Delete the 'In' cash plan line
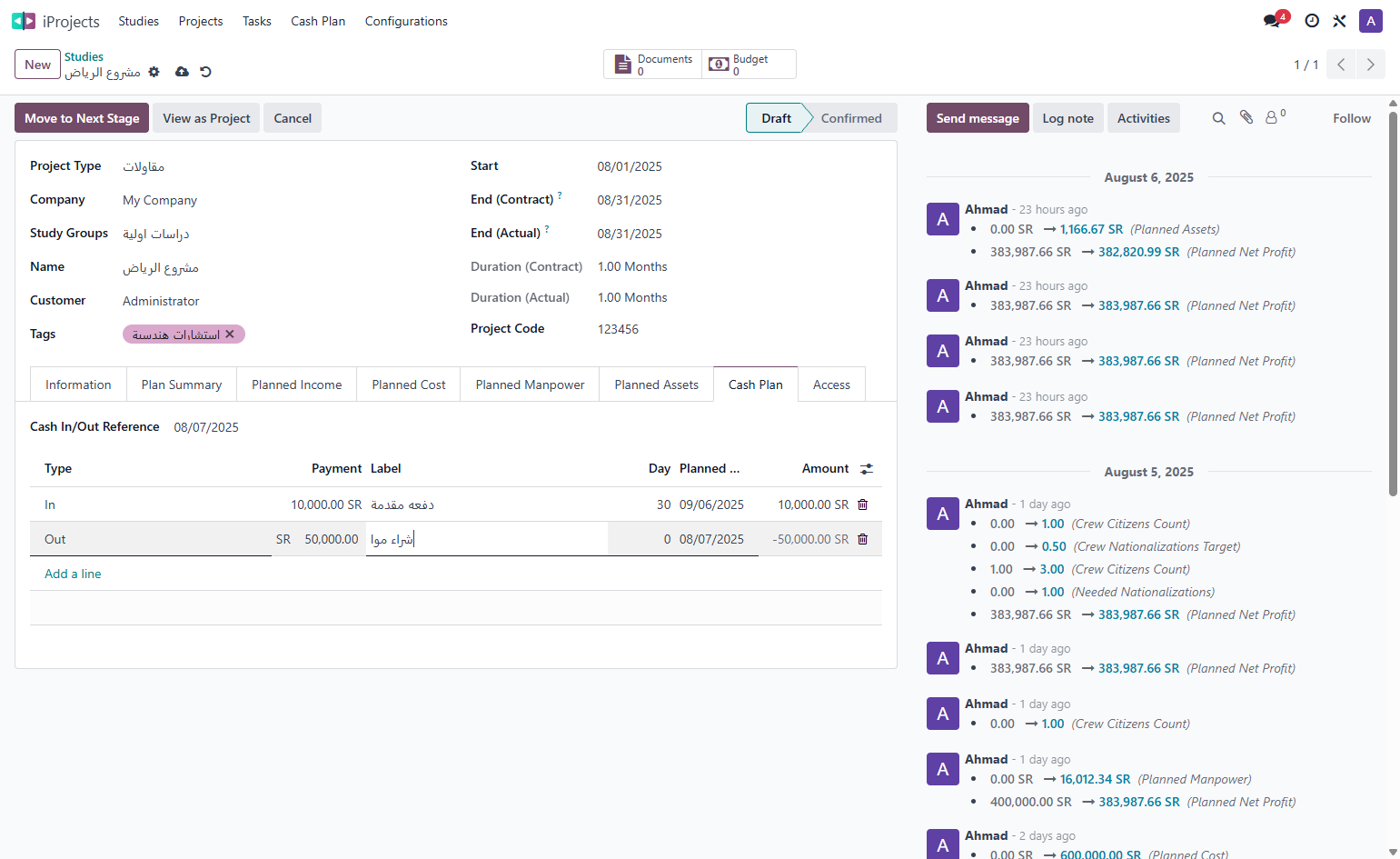 863,504
